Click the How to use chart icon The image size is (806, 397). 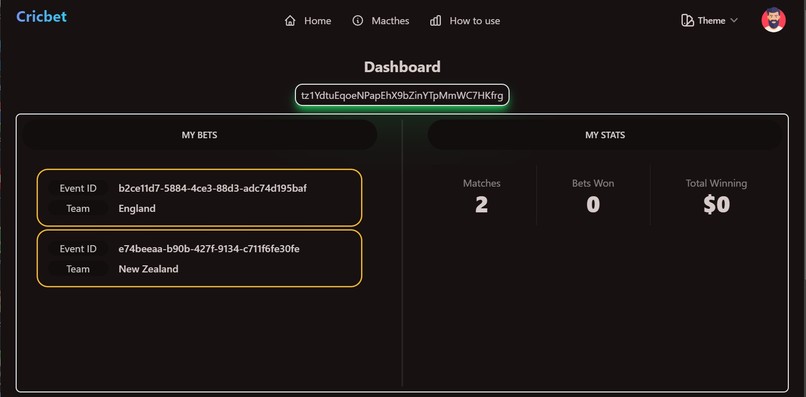pyautogui.click(x=435, y=21)
